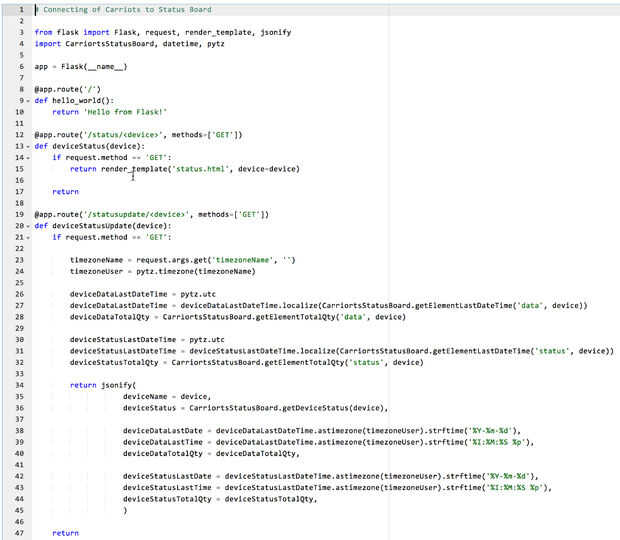Click line number 1 in the gutter
620x540 pixels.
pos(21,9)
